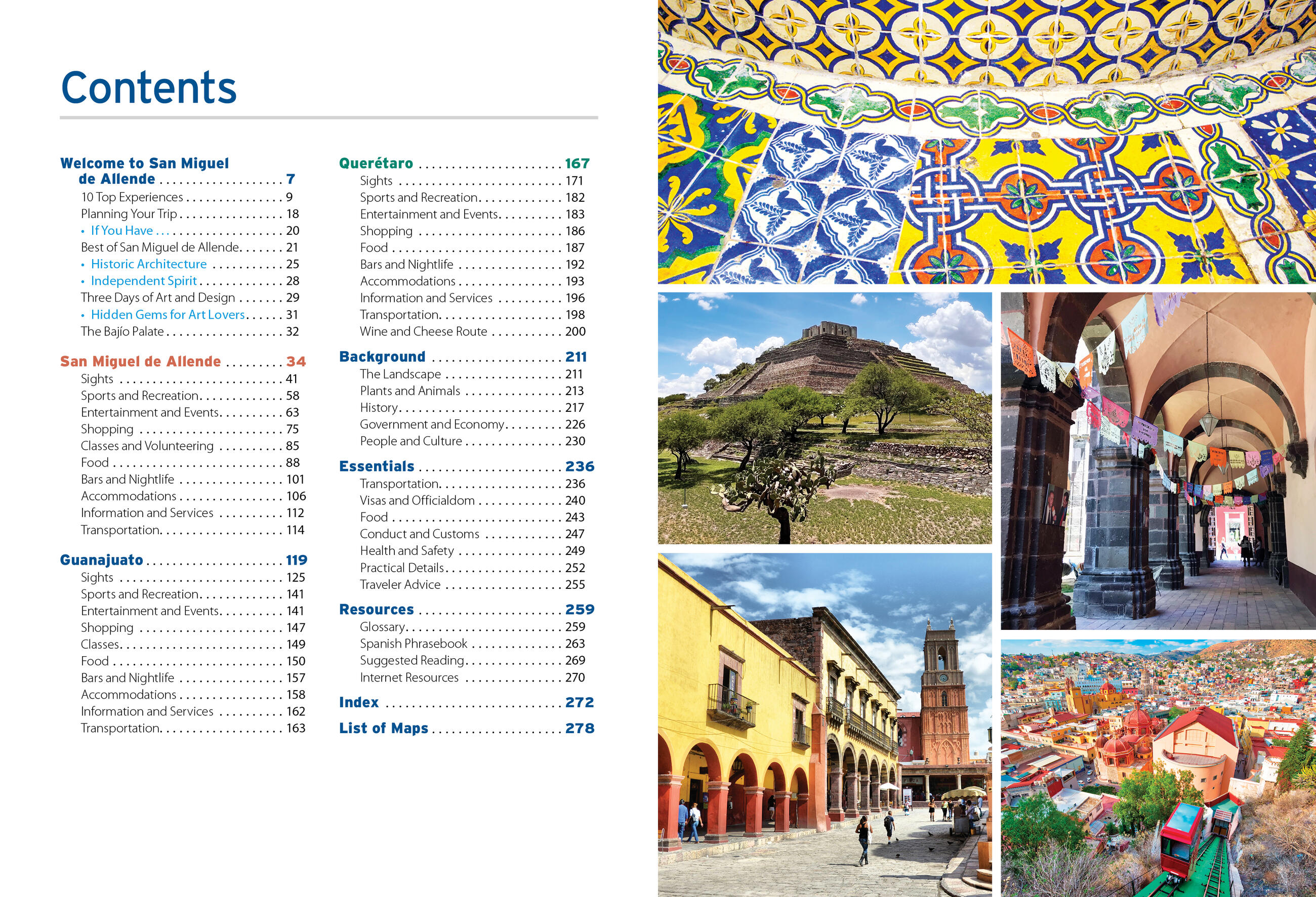Open the arched corridor with paper flags photo
1316x897 pixels.
click(1158, 461)
